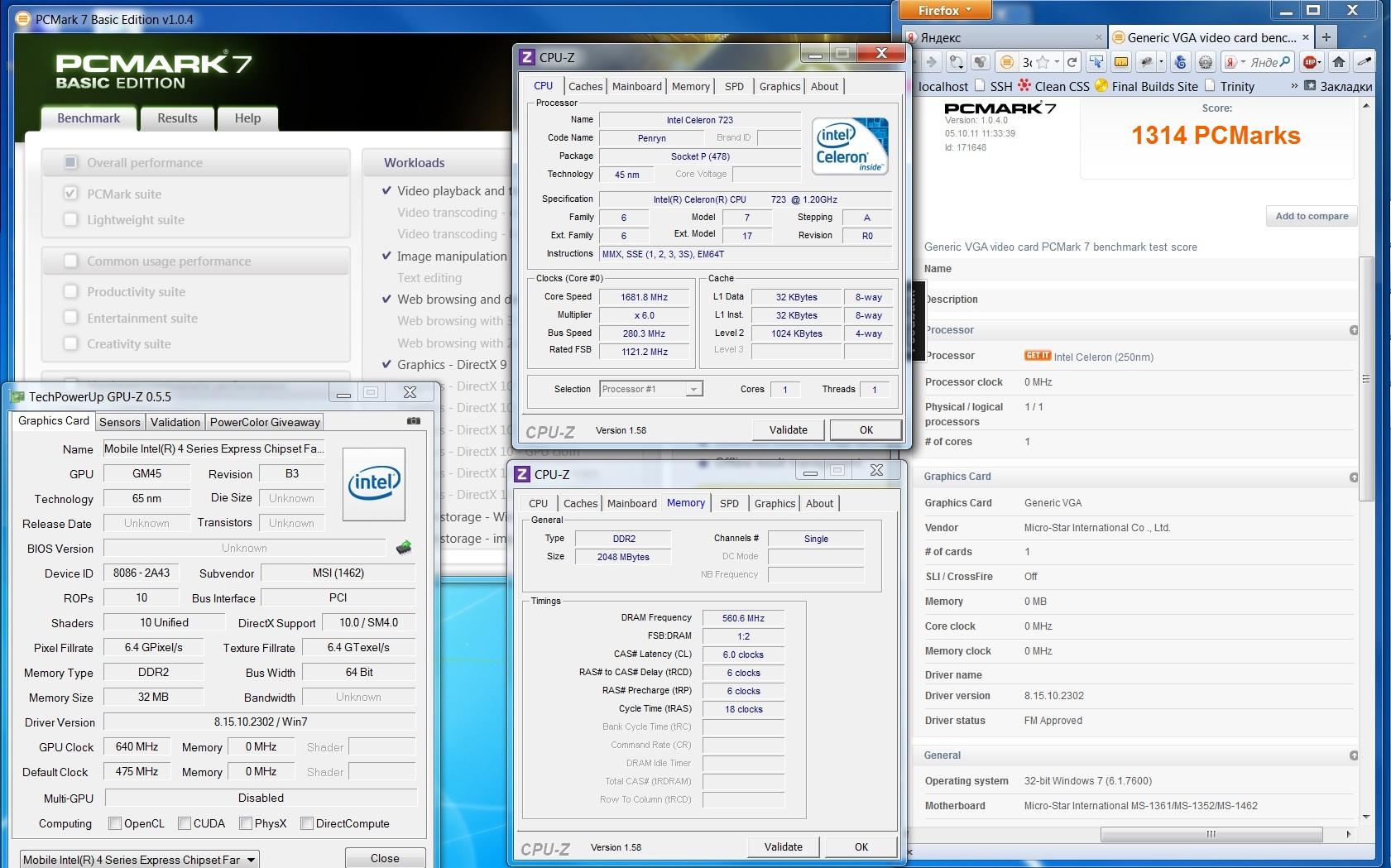Enable Lightweight suite checkbox
Viewport: 1391px width, 868px height.
(71, 219)
